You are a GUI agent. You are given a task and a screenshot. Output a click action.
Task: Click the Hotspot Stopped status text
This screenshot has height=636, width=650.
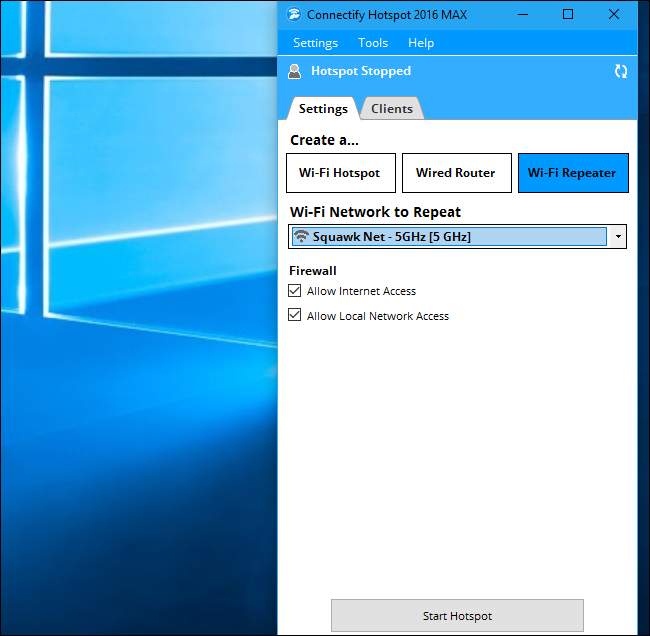coord(361,71)
